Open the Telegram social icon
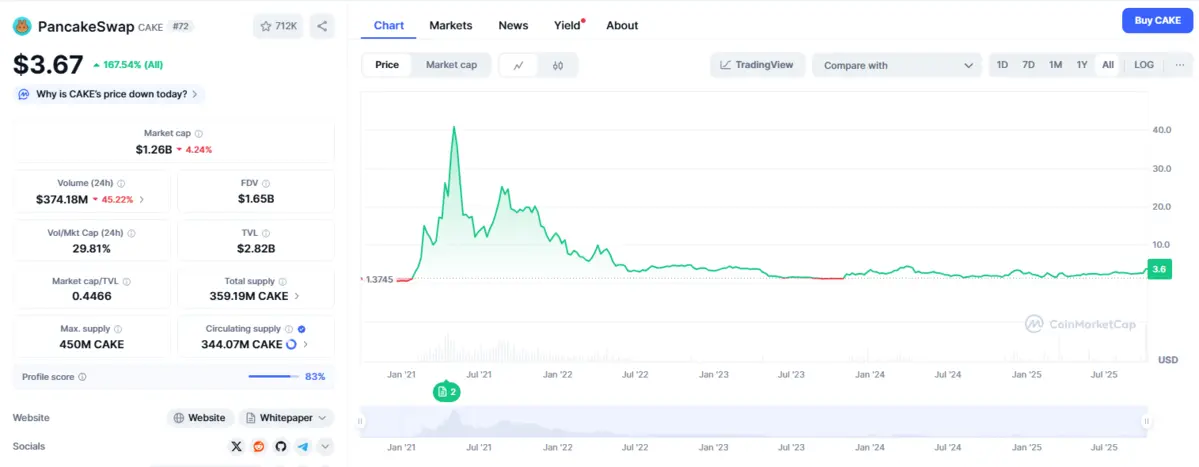This screenshot has width=1199, height=467. click(302, 446)
